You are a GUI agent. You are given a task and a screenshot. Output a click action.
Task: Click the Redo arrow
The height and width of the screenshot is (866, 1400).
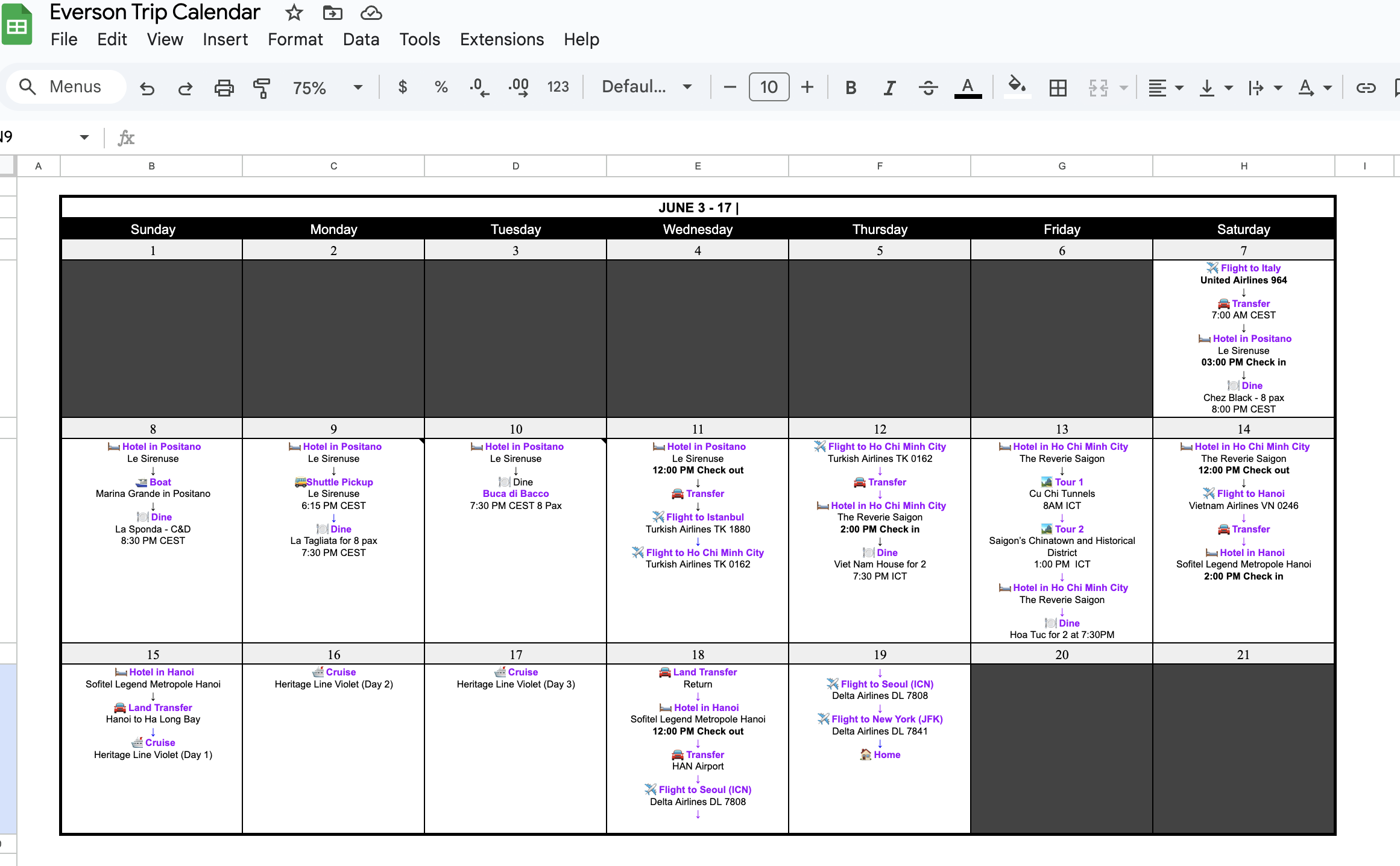[x=185, y=88]
